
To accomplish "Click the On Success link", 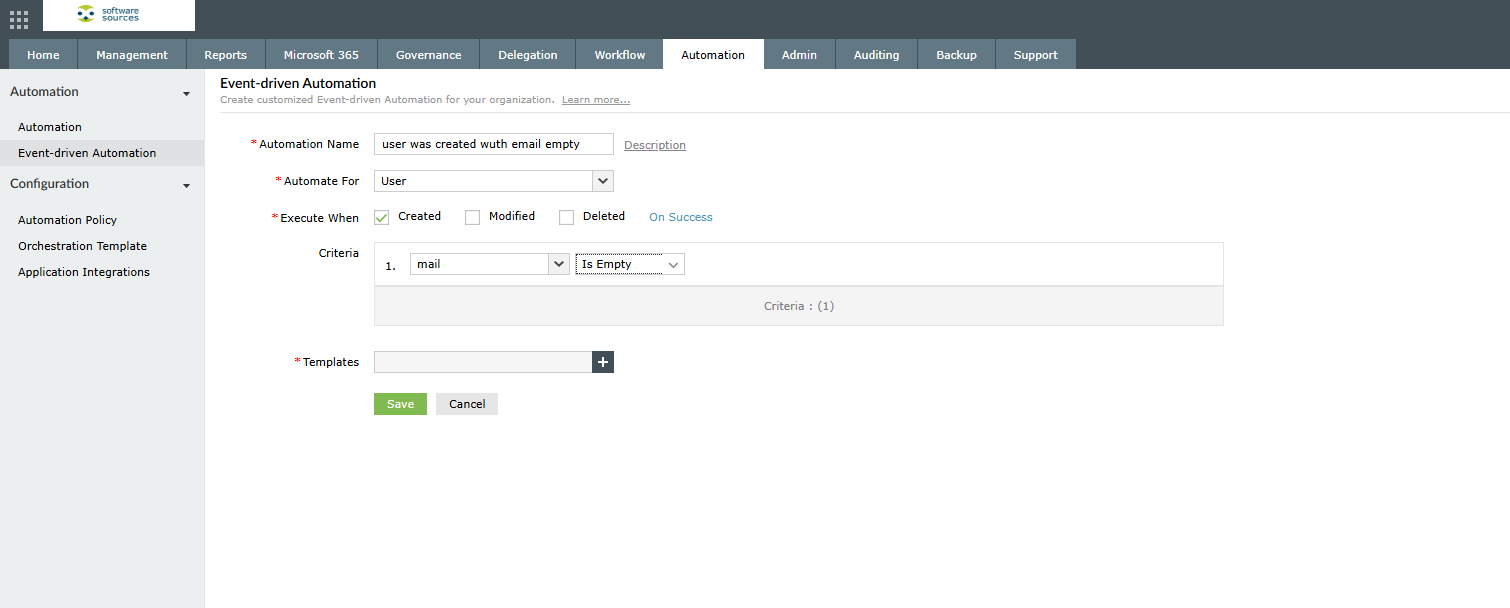I will (x=680, y=217).
